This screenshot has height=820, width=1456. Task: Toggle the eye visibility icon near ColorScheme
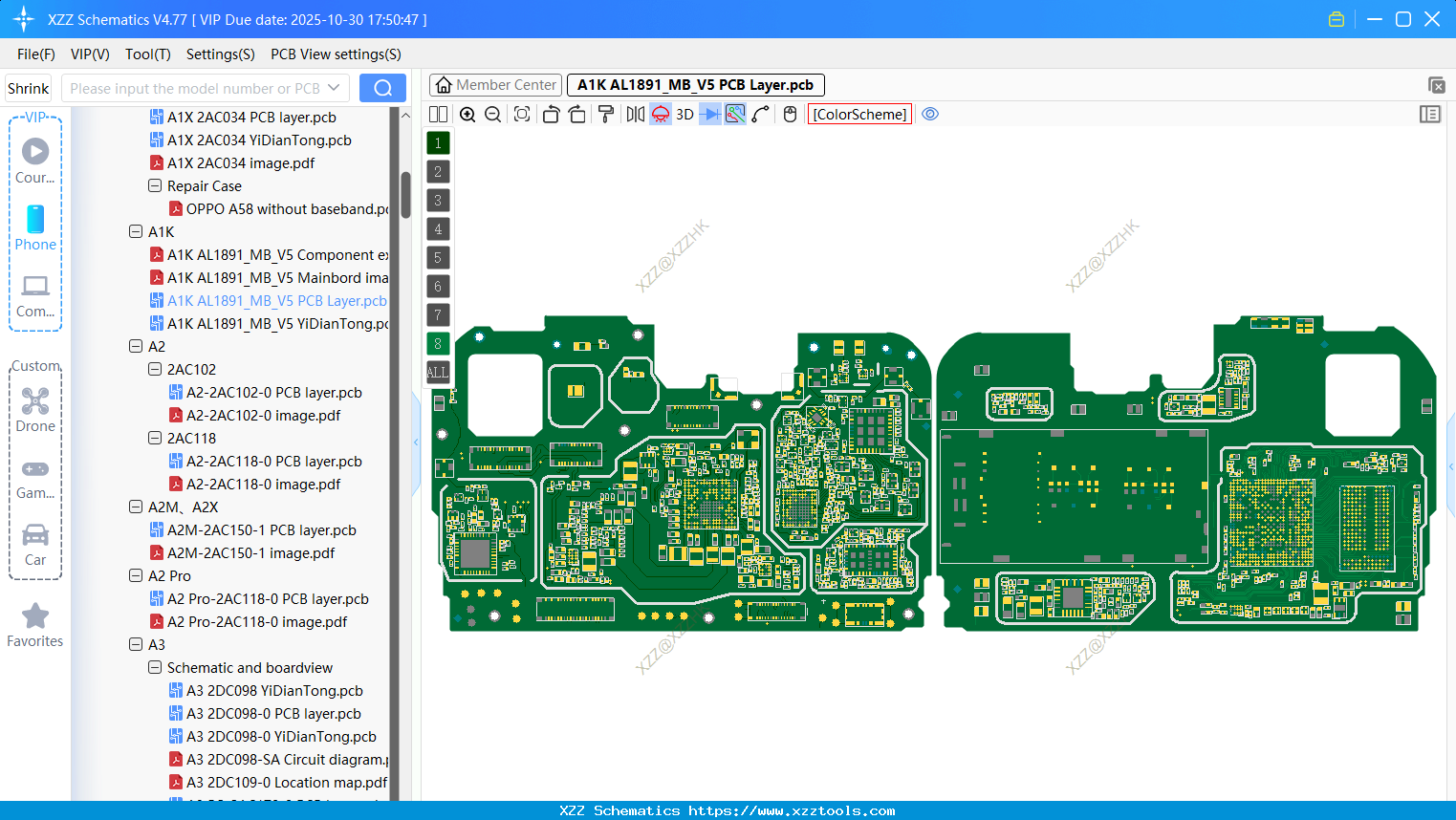tap(929, 113)
